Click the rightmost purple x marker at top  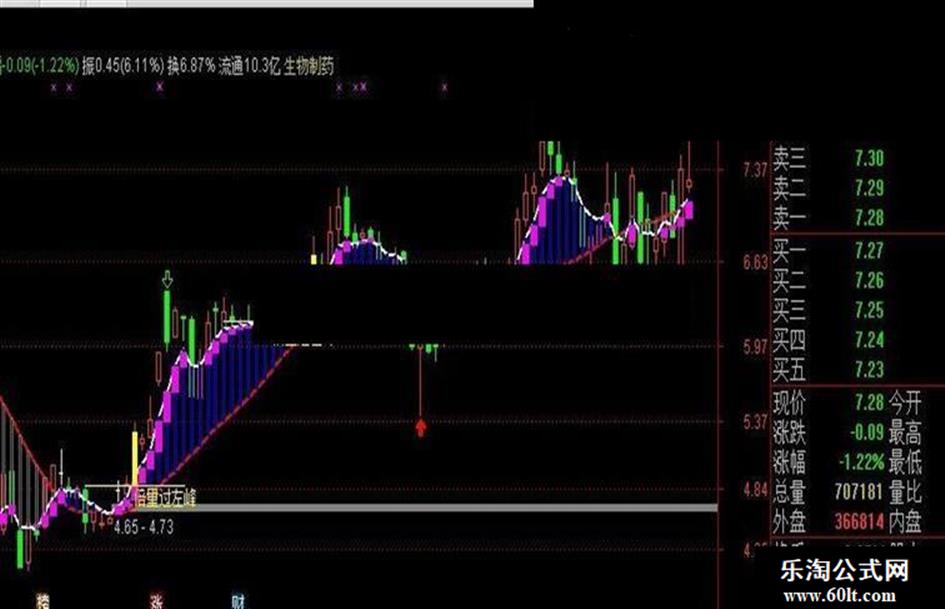click(445, 87)
